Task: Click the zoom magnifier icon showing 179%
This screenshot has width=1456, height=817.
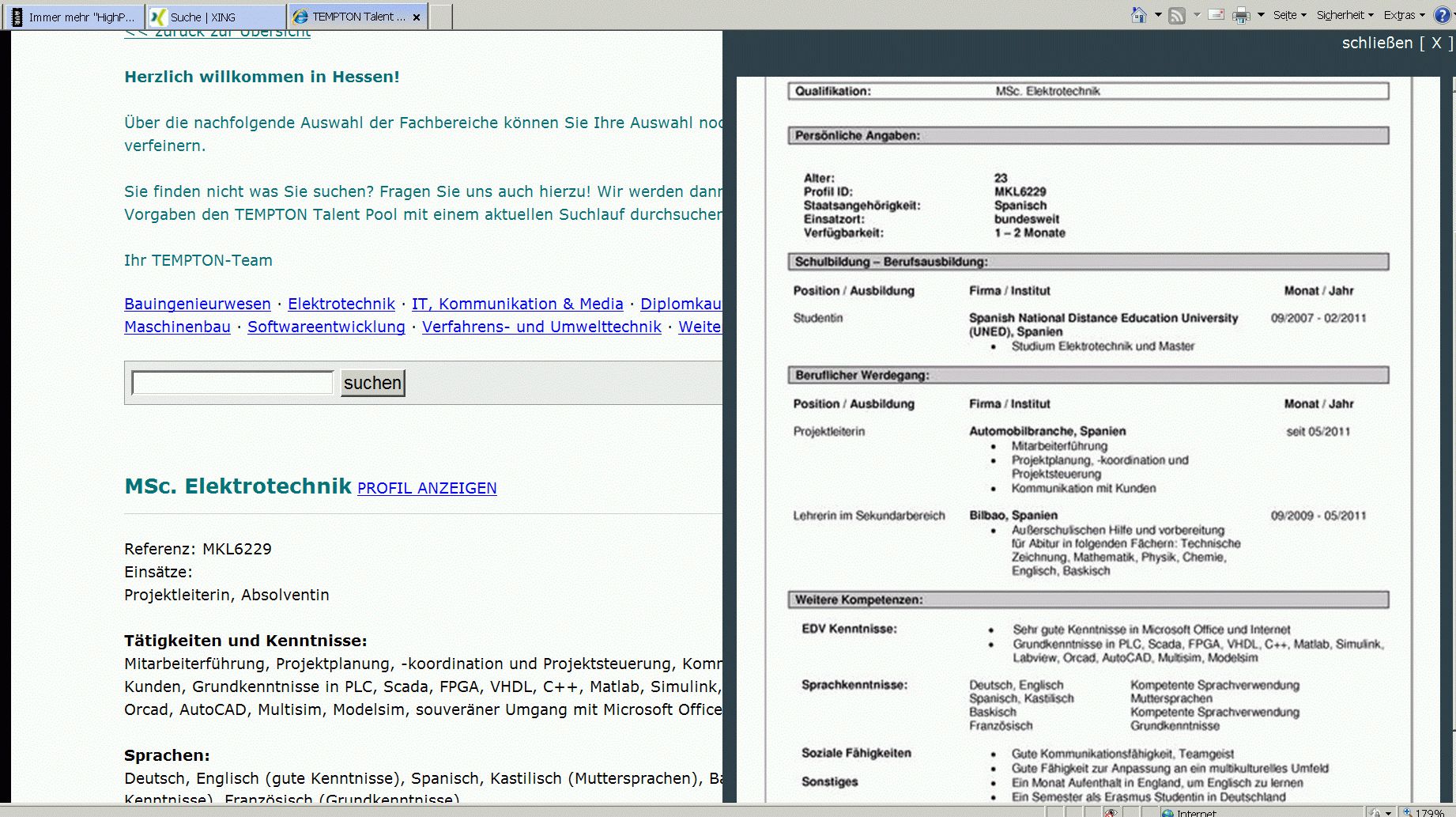Action: pyautogui.click(x=1409, y=812)
